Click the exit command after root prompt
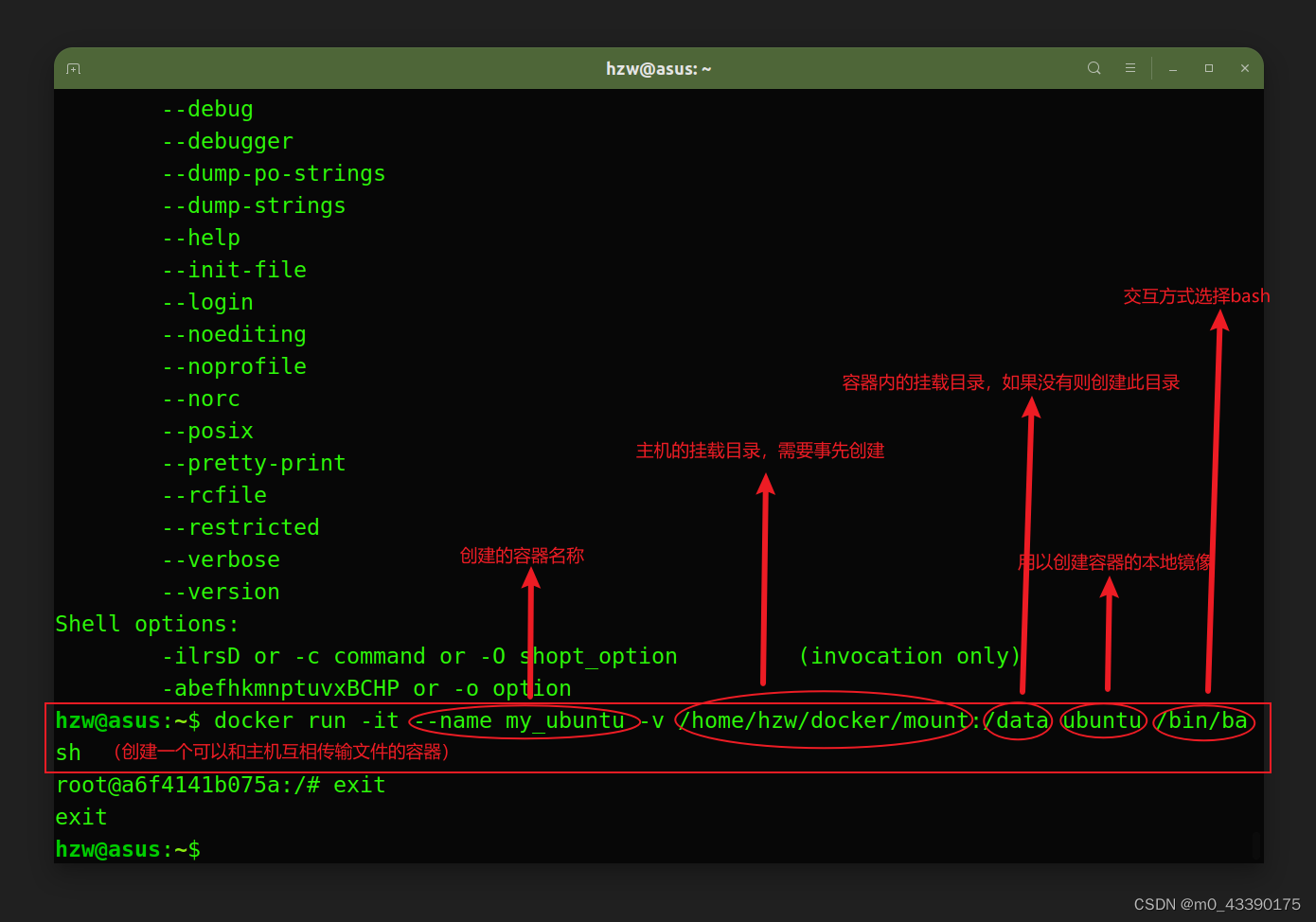 pos(359,785)
